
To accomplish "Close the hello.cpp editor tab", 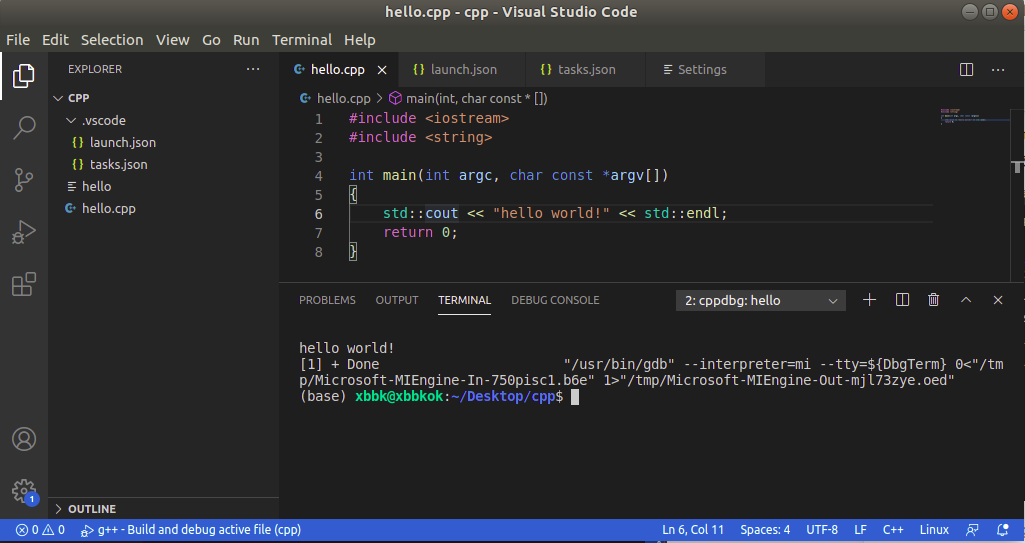I will pyautogui.click(x=382, y=70).
